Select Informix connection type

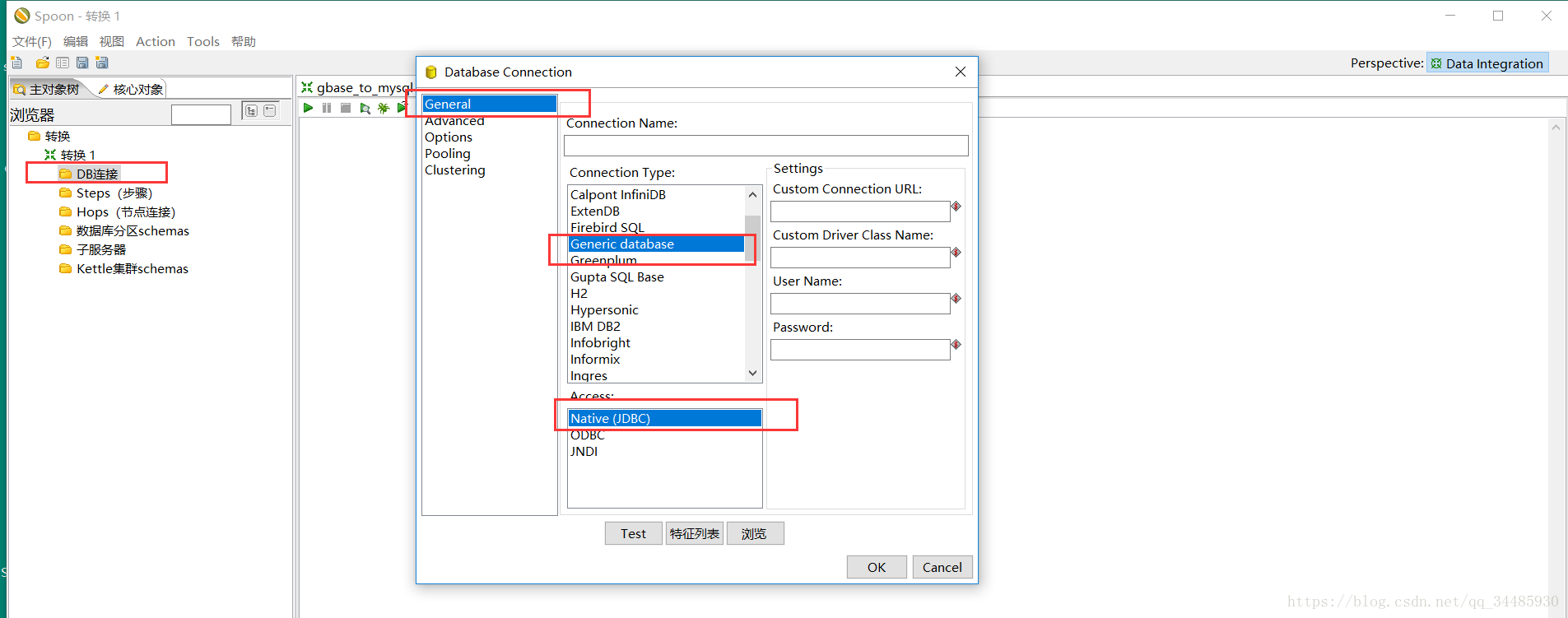click(x=595, y=359)
